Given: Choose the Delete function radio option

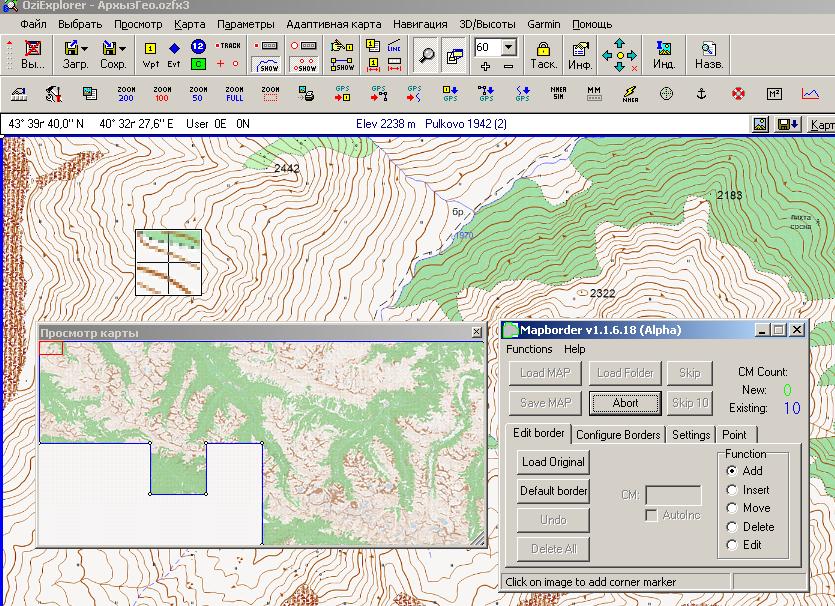Looking at the screenshot, I should click(x=733, y=526).
